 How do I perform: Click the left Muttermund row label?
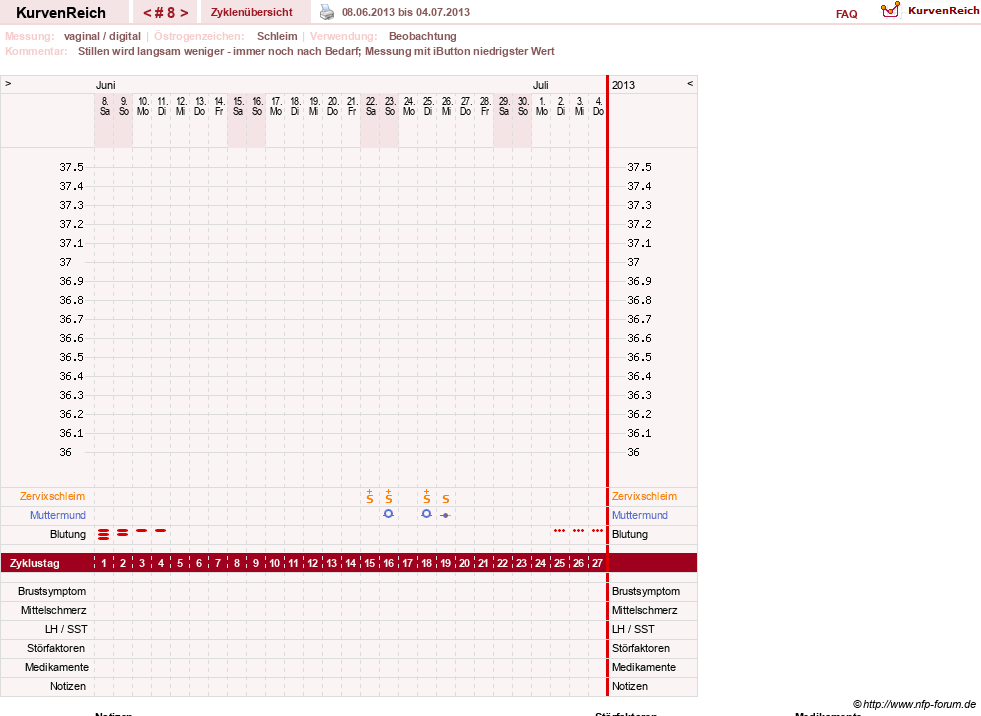pos(58,515)
